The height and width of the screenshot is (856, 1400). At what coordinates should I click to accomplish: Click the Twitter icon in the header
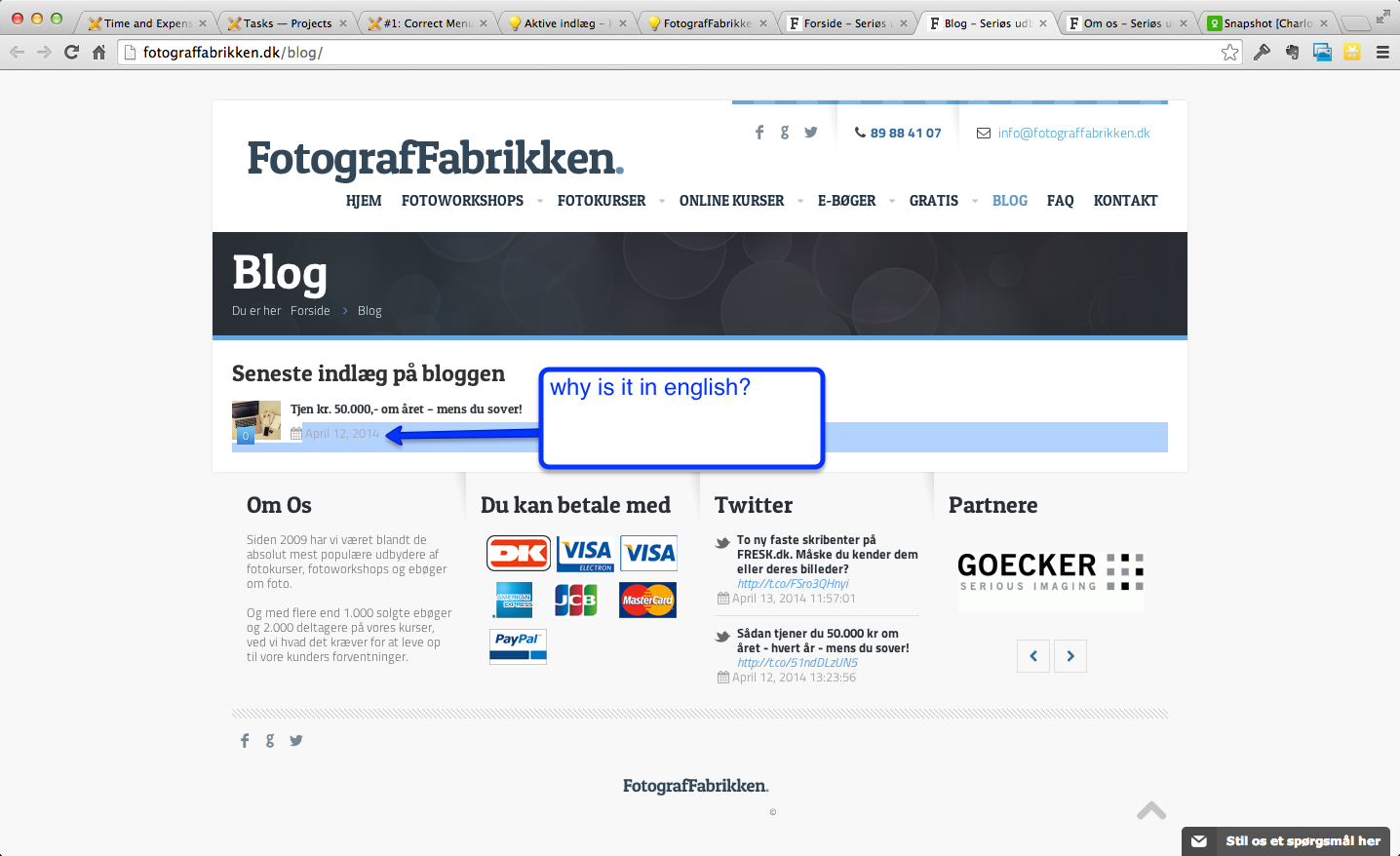tap(811, 133)
